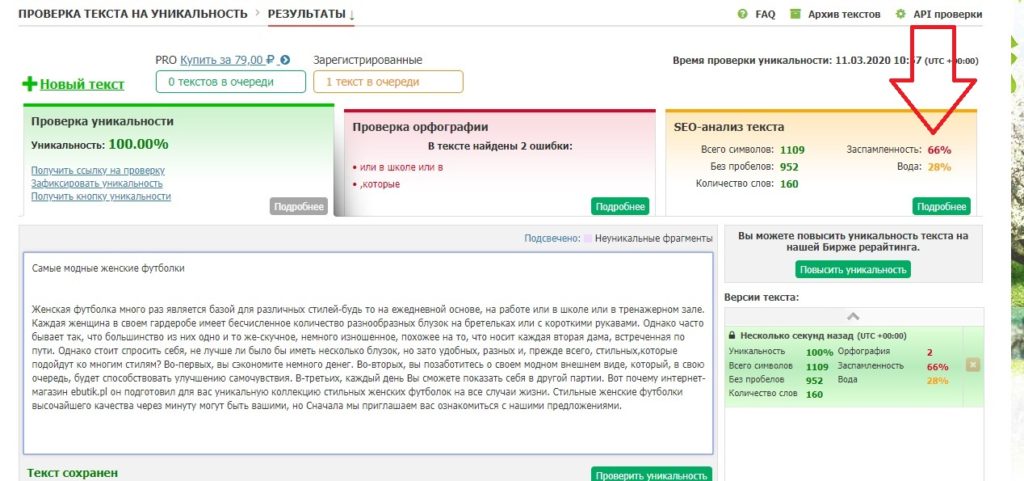Click the API проверки gear icon
The height and width of the screenshot is (481, 1024).
tap(901, 14)
